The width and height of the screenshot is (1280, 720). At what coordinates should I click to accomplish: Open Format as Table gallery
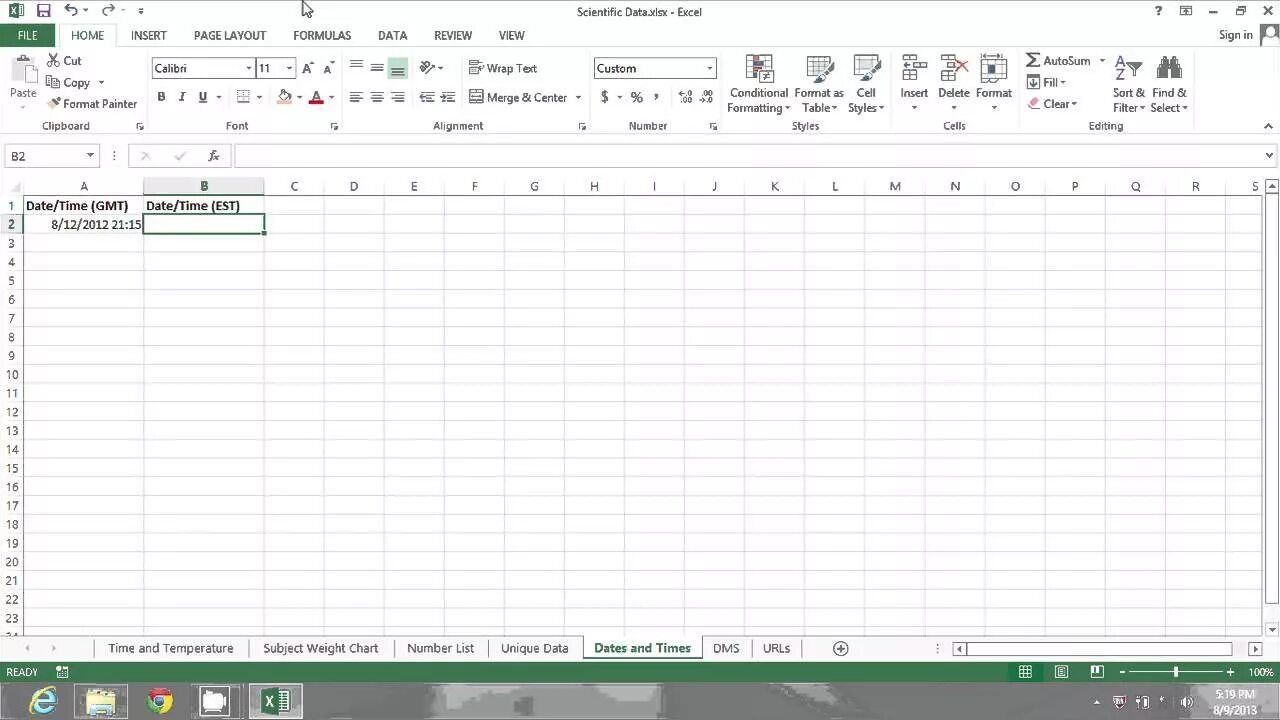tap(819, 84)
